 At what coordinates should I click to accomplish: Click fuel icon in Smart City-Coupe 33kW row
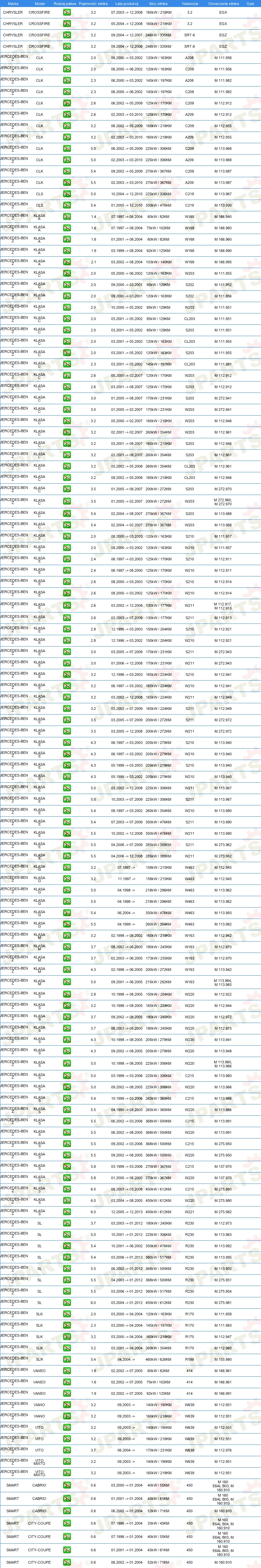click(x=67, y=1524)
